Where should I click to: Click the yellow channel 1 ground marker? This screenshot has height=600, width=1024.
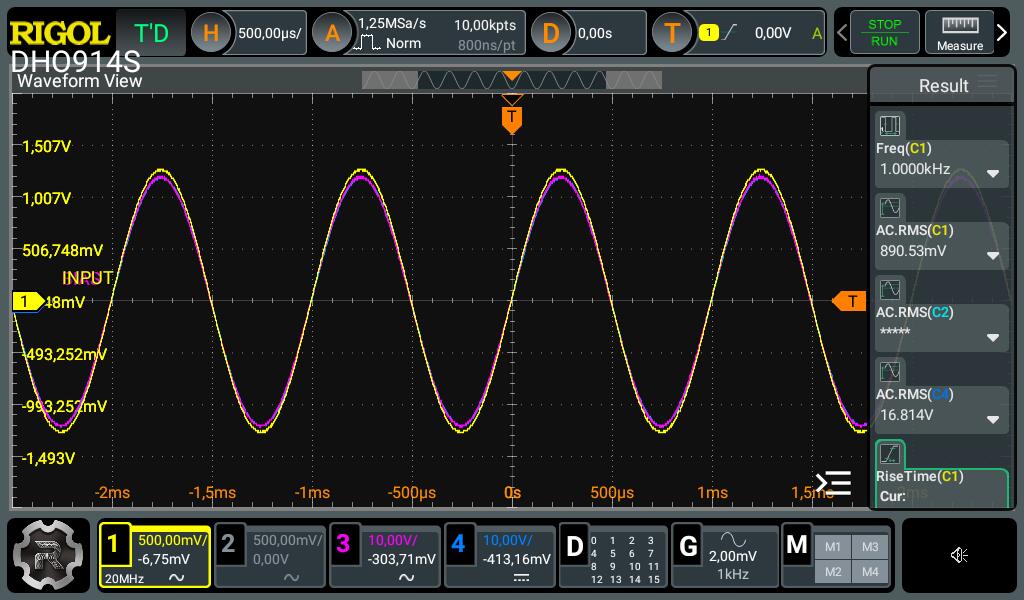tap(28, 301)
